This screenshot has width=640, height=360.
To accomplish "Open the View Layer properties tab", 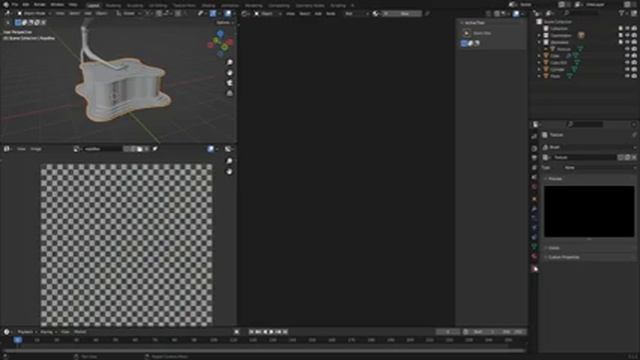I will pos(534,168).
